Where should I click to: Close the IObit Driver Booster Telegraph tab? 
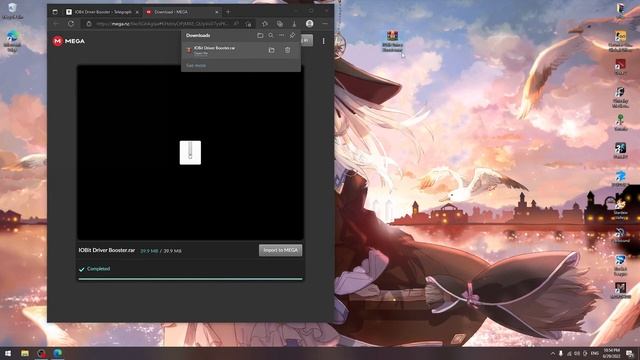(x=137, y=12)
